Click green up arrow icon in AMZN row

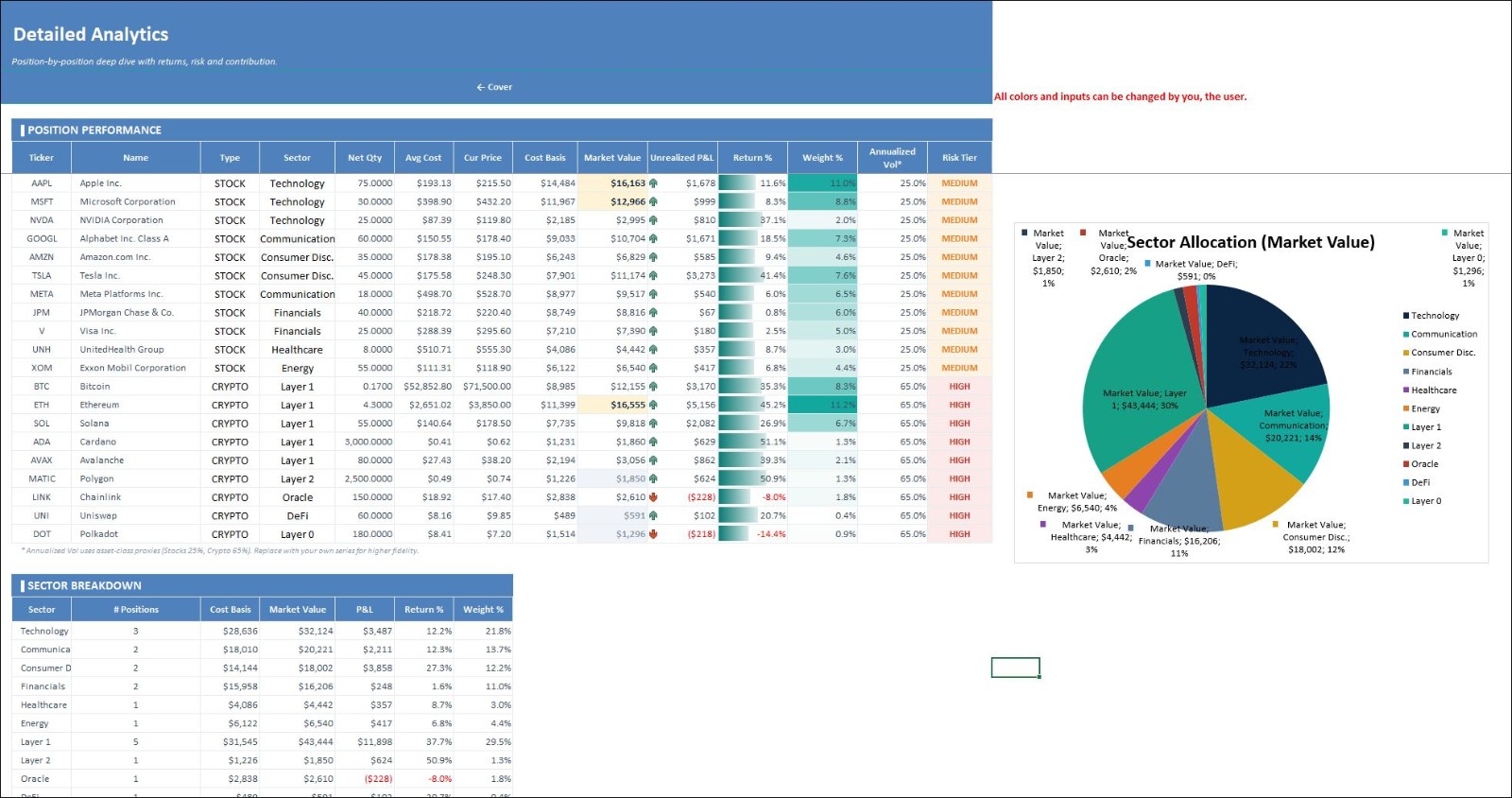pyautogui.click(x=653, y=257)
